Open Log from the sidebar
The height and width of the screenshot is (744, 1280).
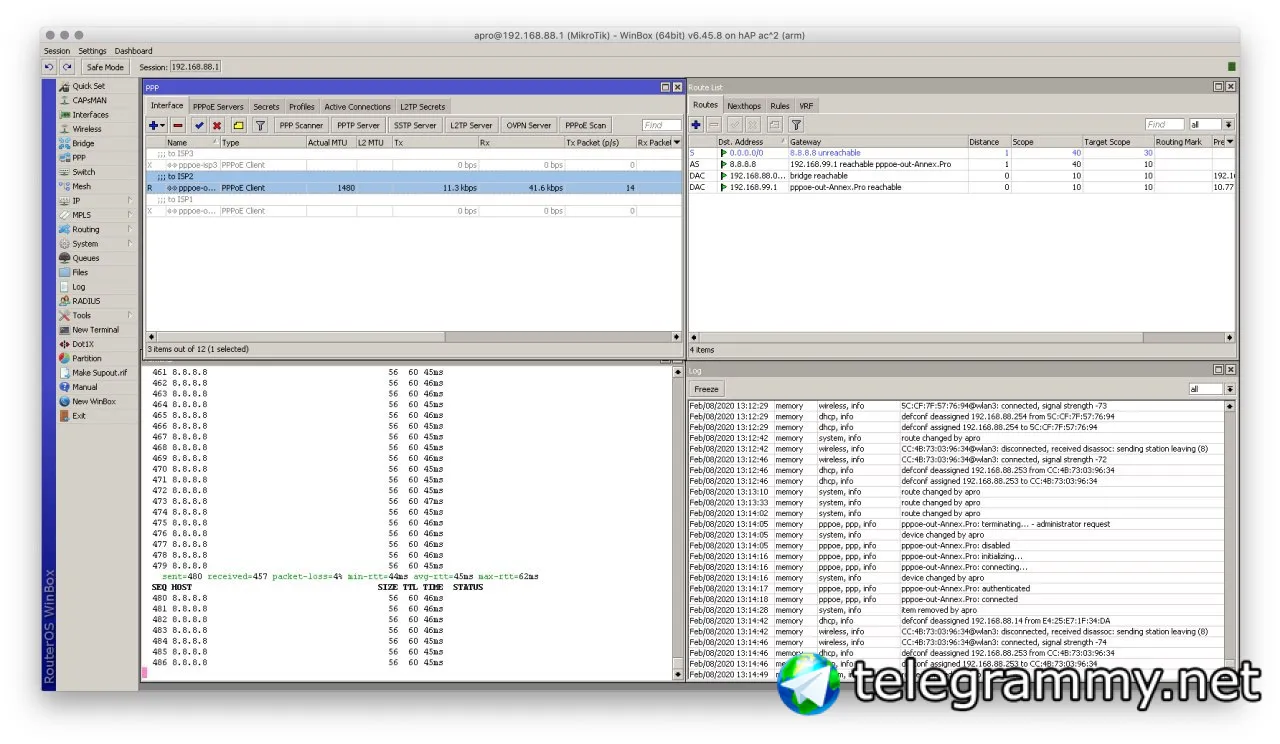pos(78,287)
